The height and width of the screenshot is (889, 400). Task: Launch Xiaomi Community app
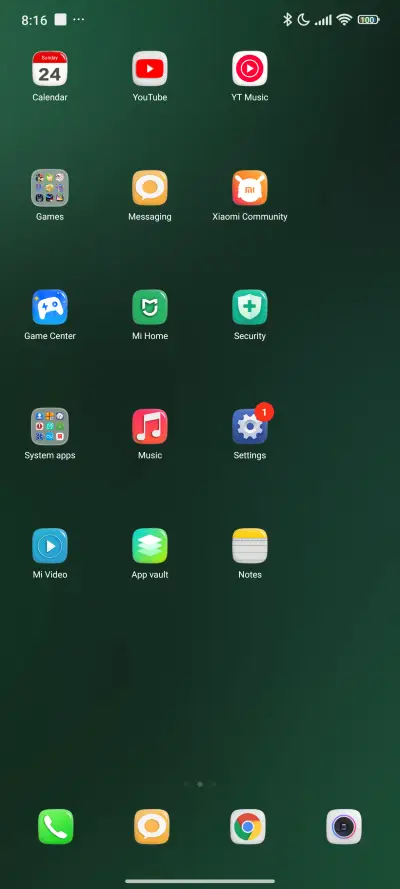coord(250,188)
